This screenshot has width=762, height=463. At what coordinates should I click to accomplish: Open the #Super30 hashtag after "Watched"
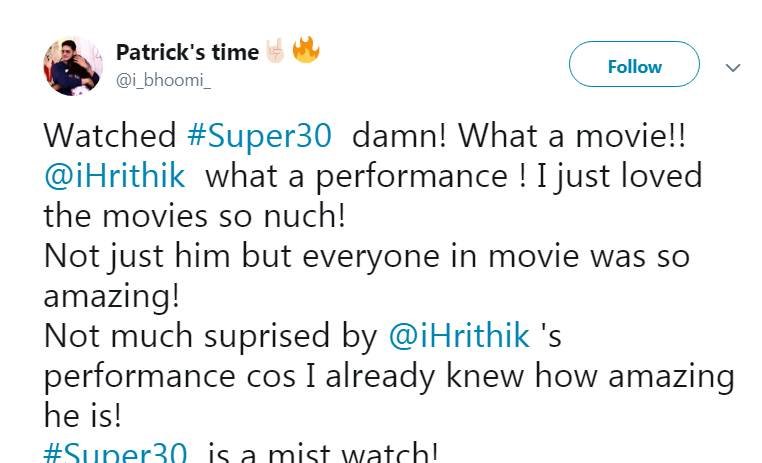258,135
